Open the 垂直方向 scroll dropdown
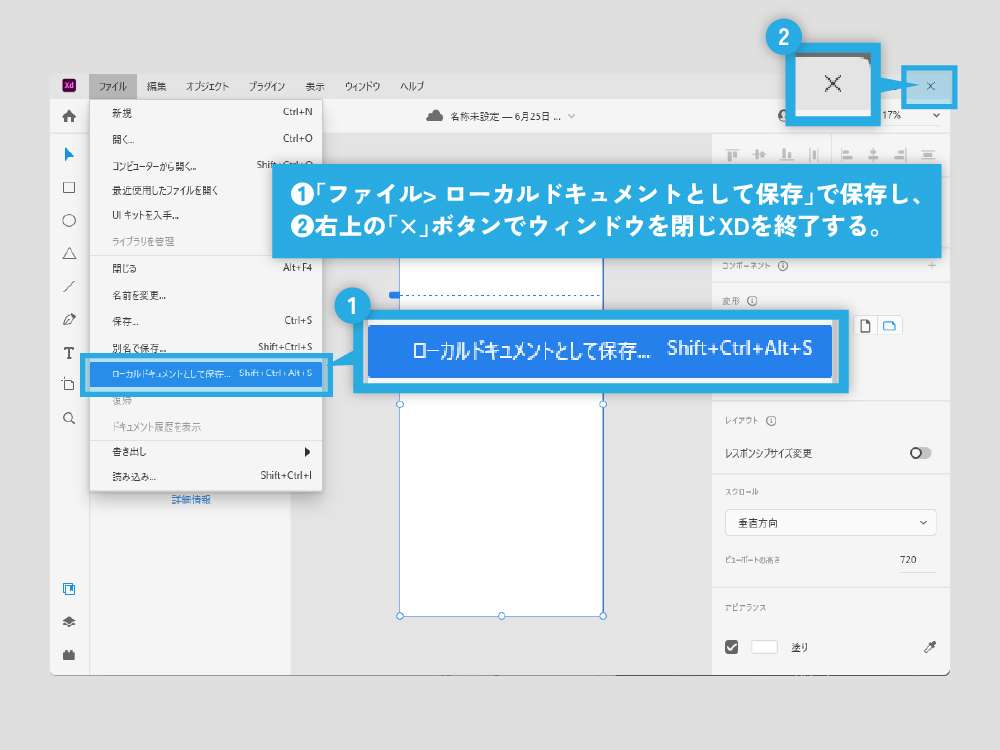 click(830, 523)
